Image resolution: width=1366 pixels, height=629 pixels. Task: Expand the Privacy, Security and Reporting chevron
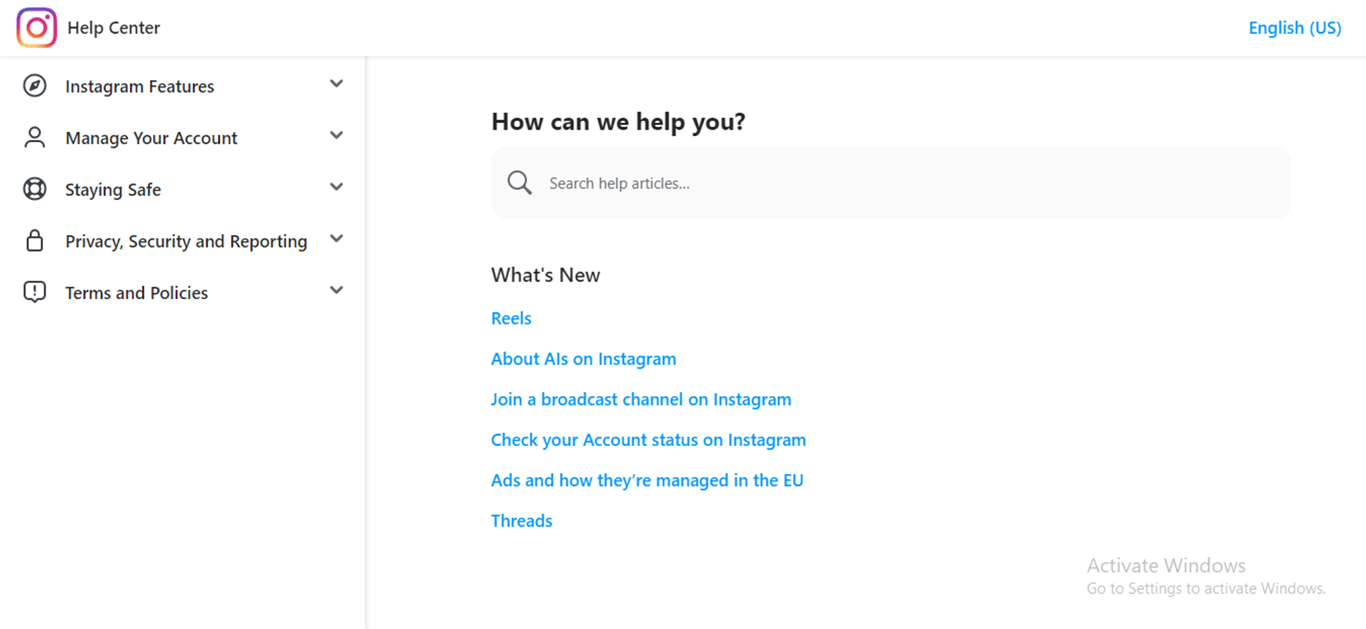pos(336,239)
